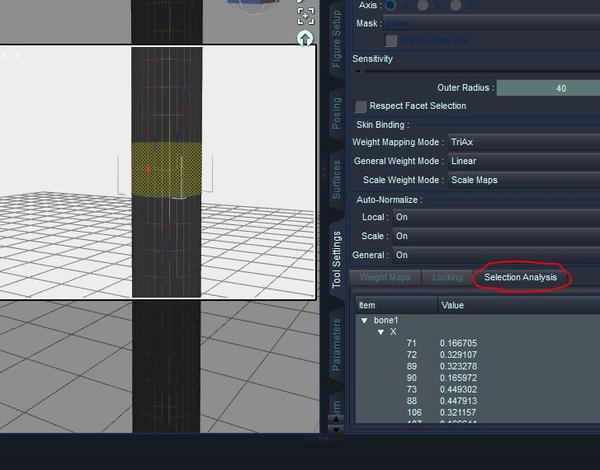Select vertex row 89
This screenshot has width=600, height=470.
tap(411, 366)
